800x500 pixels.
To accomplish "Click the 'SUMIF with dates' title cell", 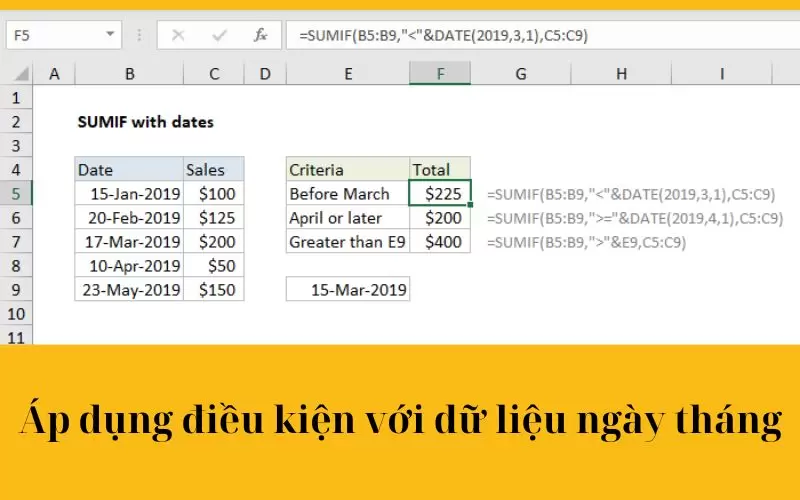I will click(145, 122).
